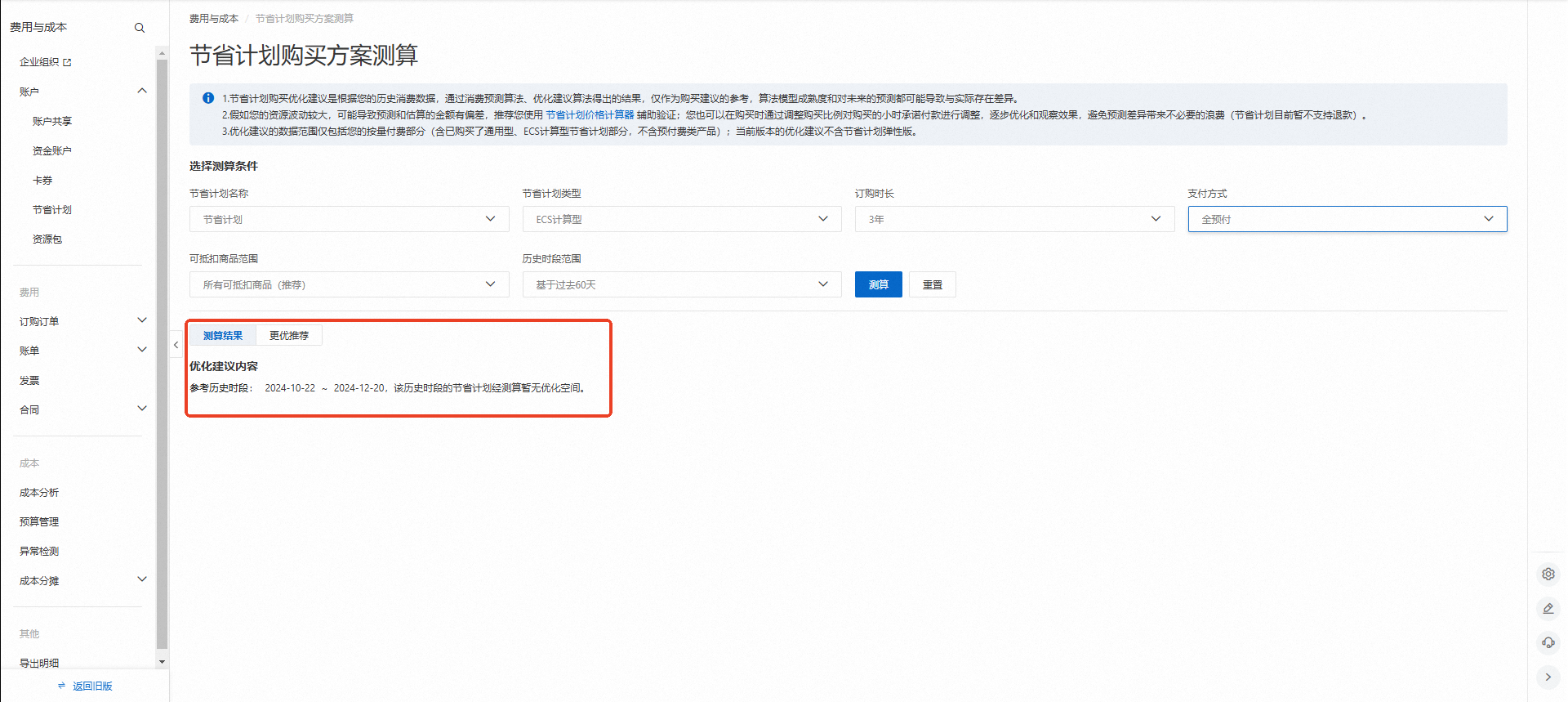Open 可抵扣商品范围 dropdown
The image size is (1568, 702).
click(350, 284)
